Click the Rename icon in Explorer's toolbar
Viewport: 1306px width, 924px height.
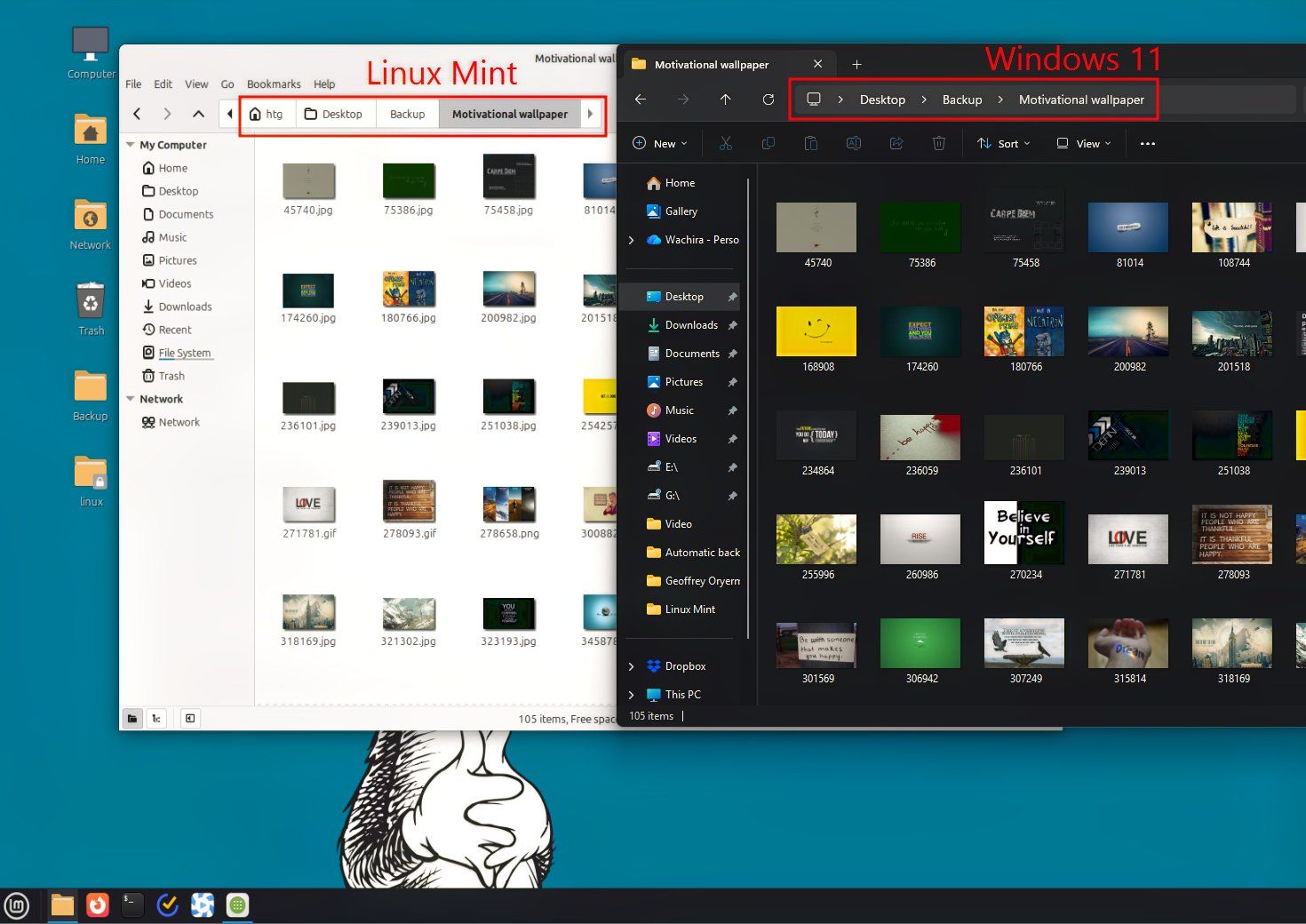853,143
